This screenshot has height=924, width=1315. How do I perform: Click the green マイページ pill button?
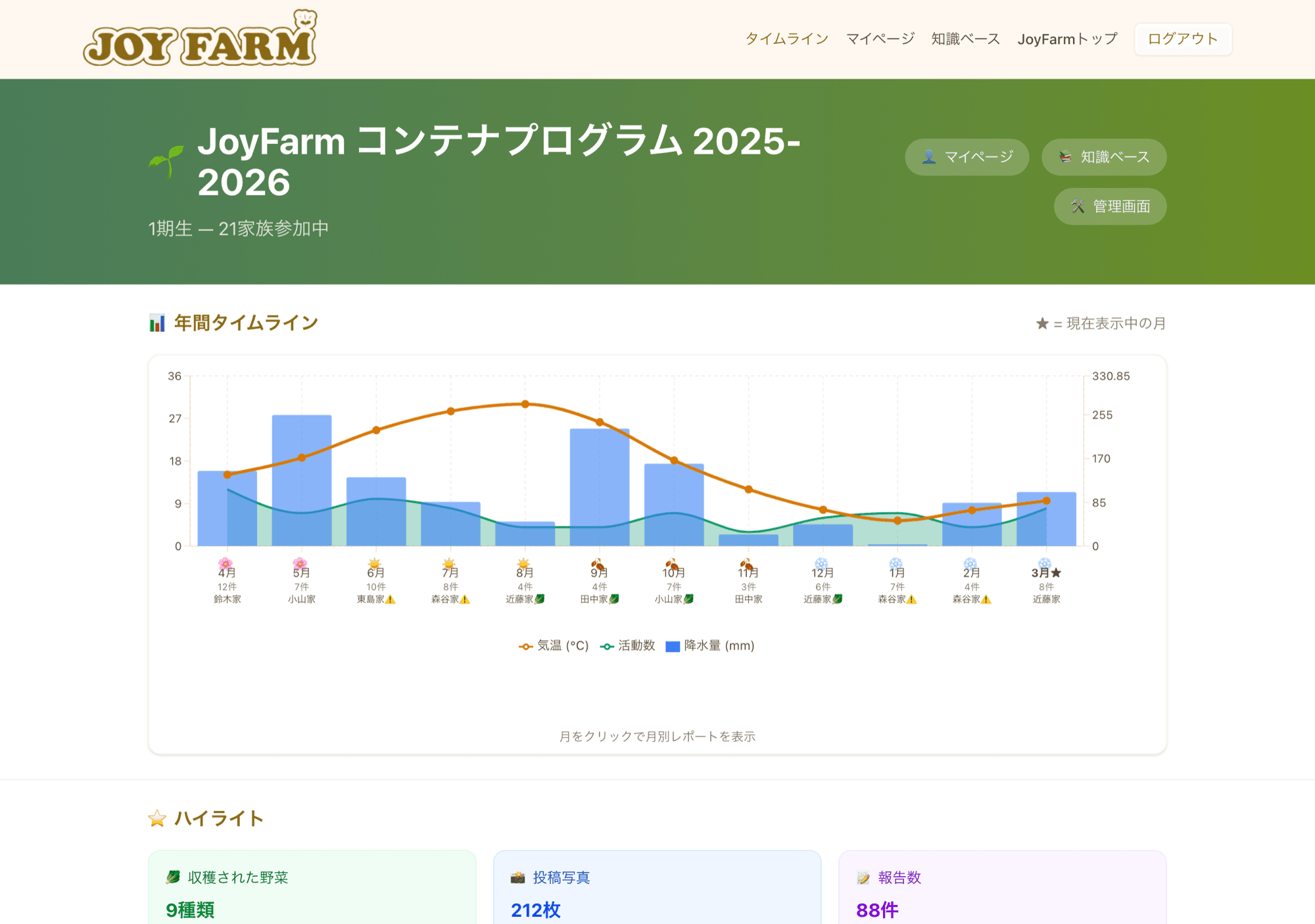967,157
